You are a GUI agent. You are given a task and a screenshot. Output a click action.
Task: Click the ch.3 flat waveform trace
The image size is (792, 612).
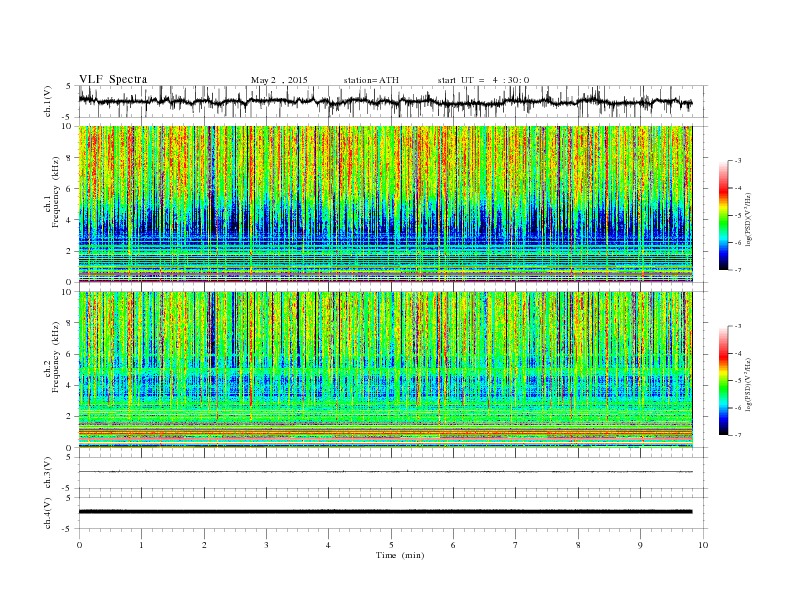385,472
